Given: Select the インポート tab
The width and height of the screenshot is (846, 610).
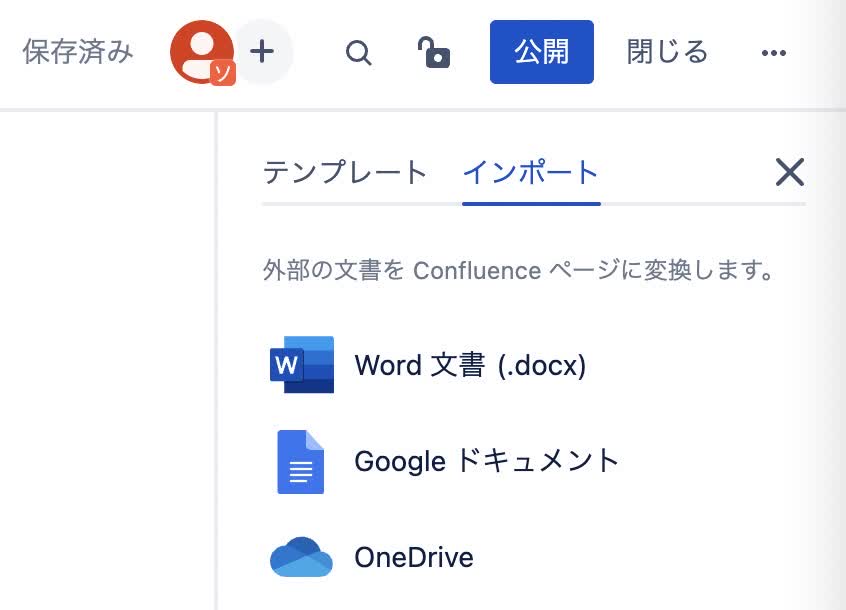Looking at the screenshot, I should pyautogui.click(x=531, y=173).
